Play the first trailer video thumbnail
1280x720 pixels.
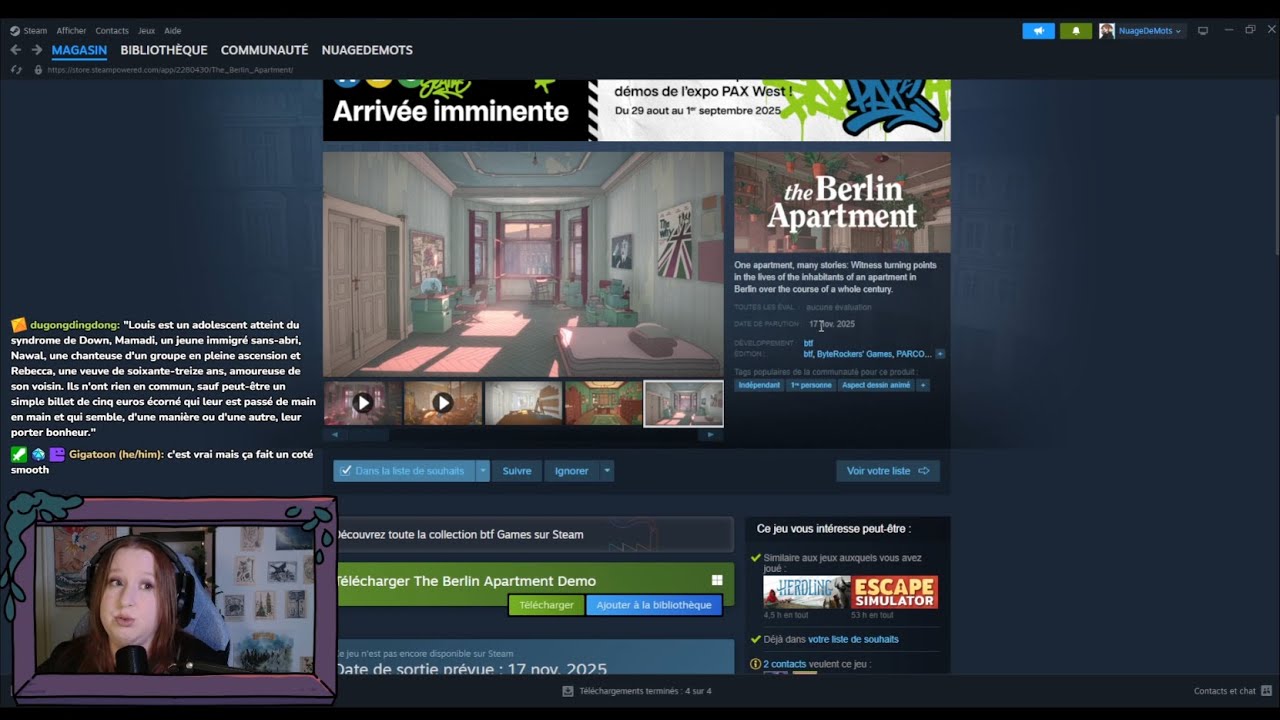pyautogui.click(x=362, y=403)
